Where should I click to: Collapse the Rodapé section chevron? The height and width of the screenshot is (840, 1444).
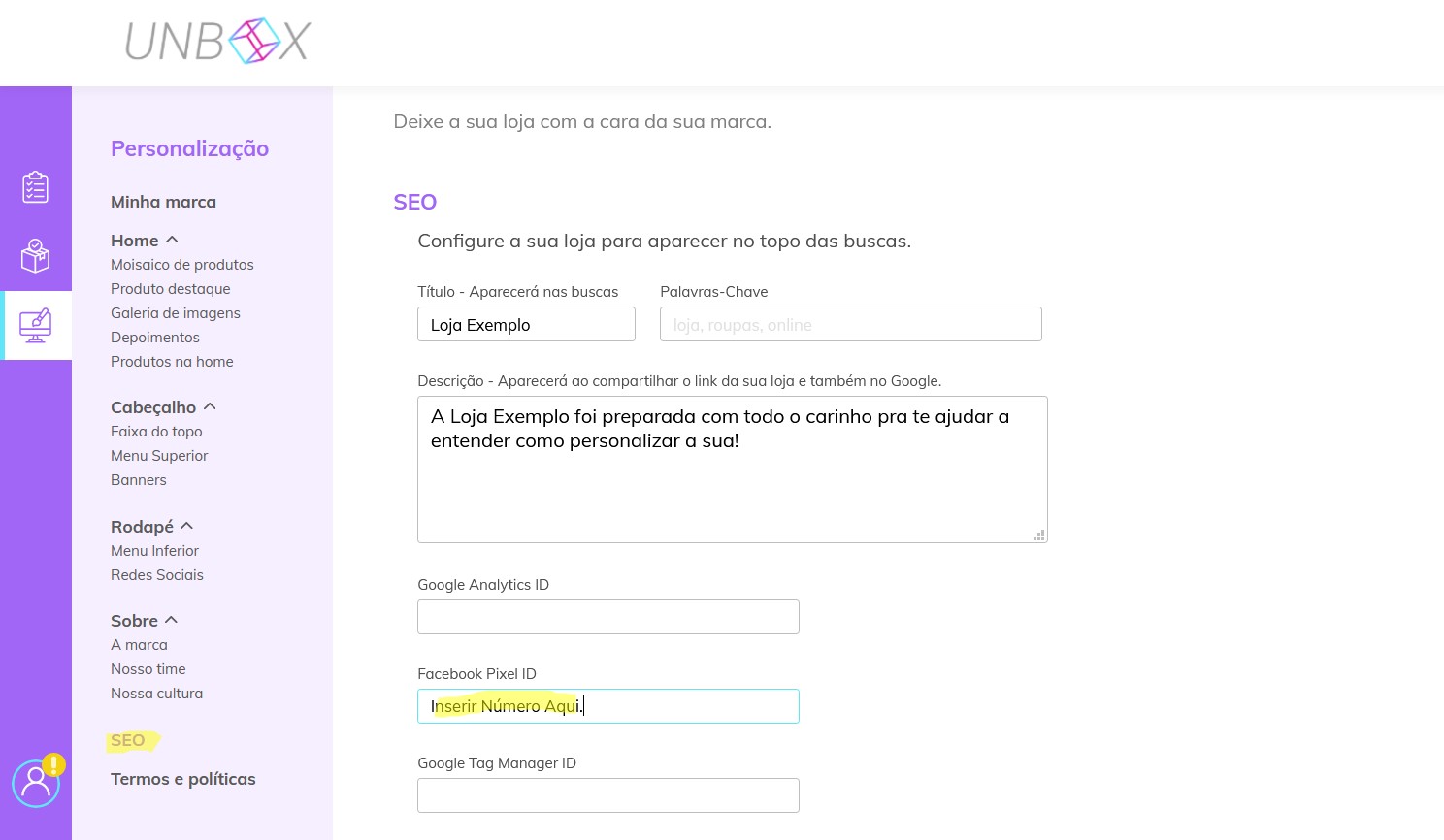(x=187, y=526)
